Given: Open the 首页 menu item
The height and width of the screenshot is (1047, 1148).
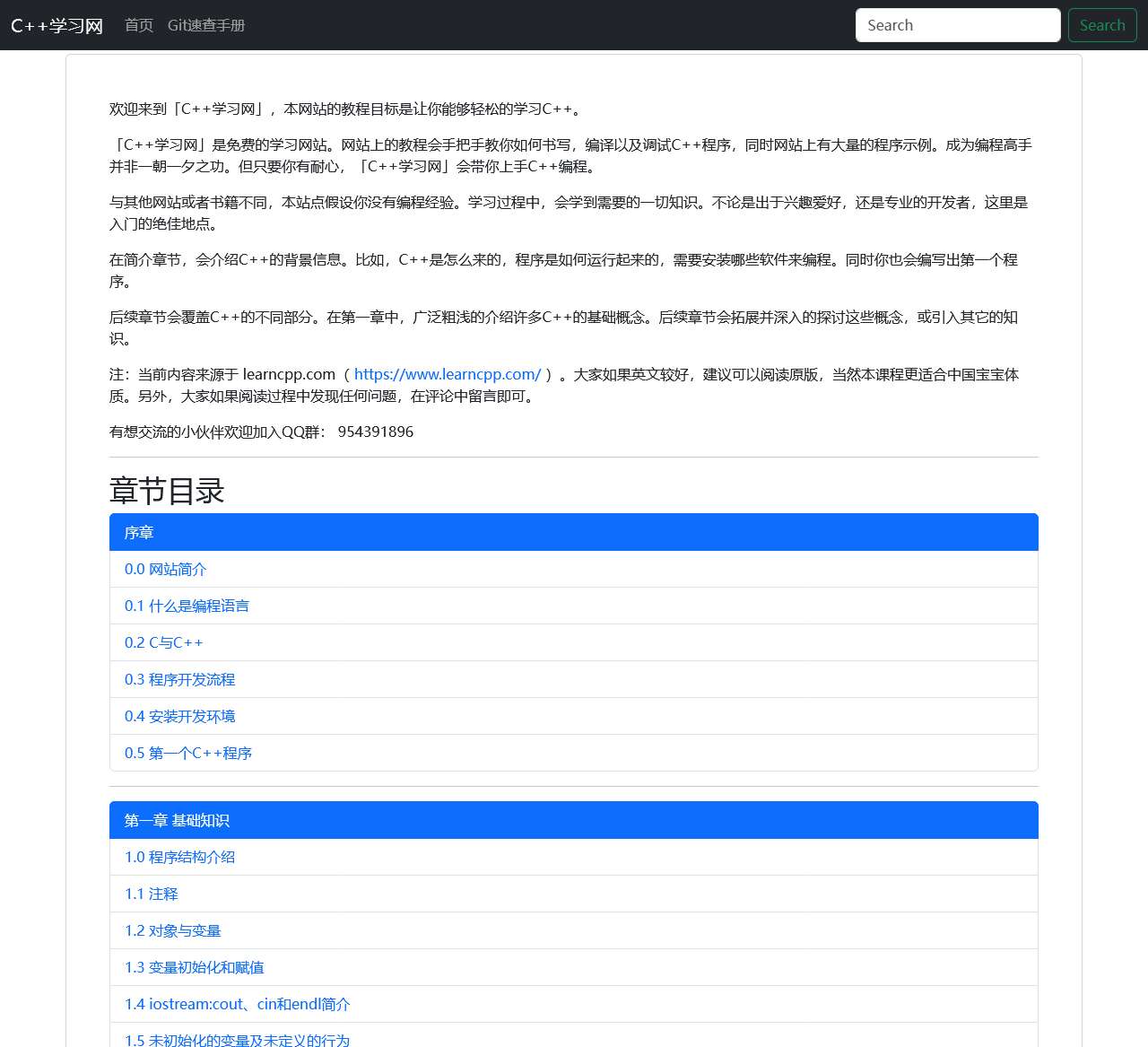Looking at the screenshot, I should (x=138, y=25).
